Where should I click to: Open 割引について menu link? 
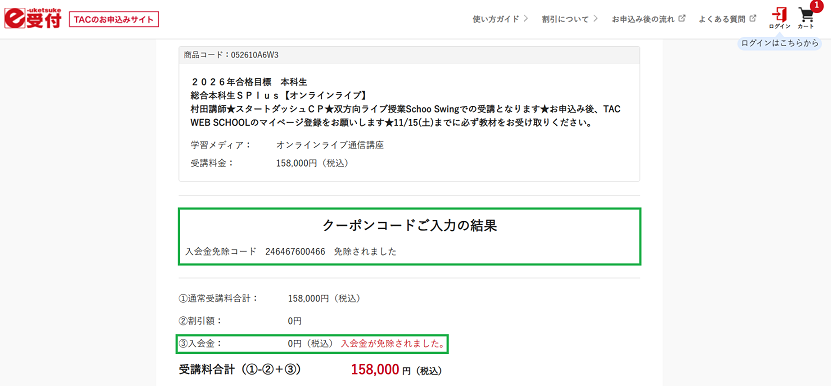click(565, 19)
